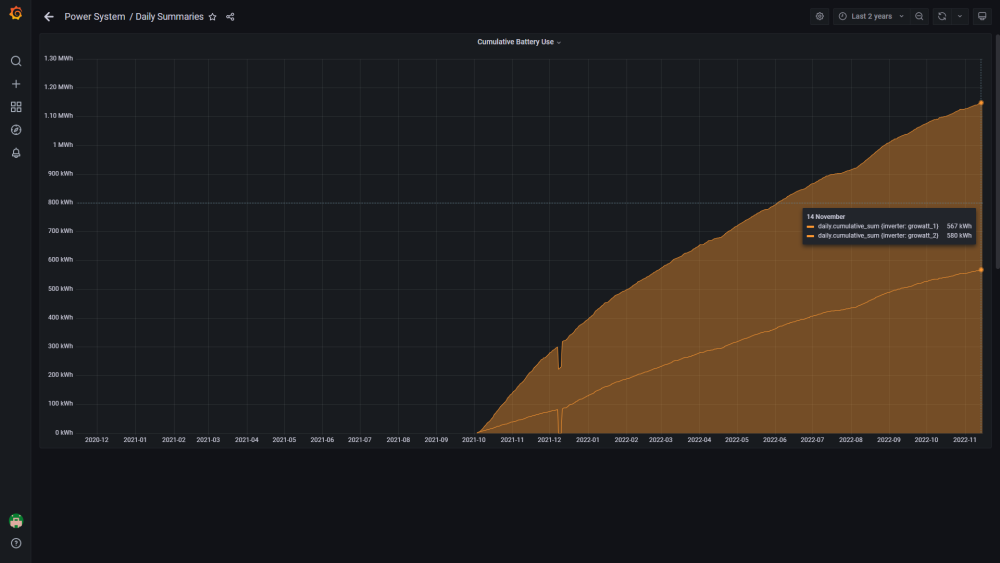Star the Daily Summaries dashboard

click(x=212, y=17)
